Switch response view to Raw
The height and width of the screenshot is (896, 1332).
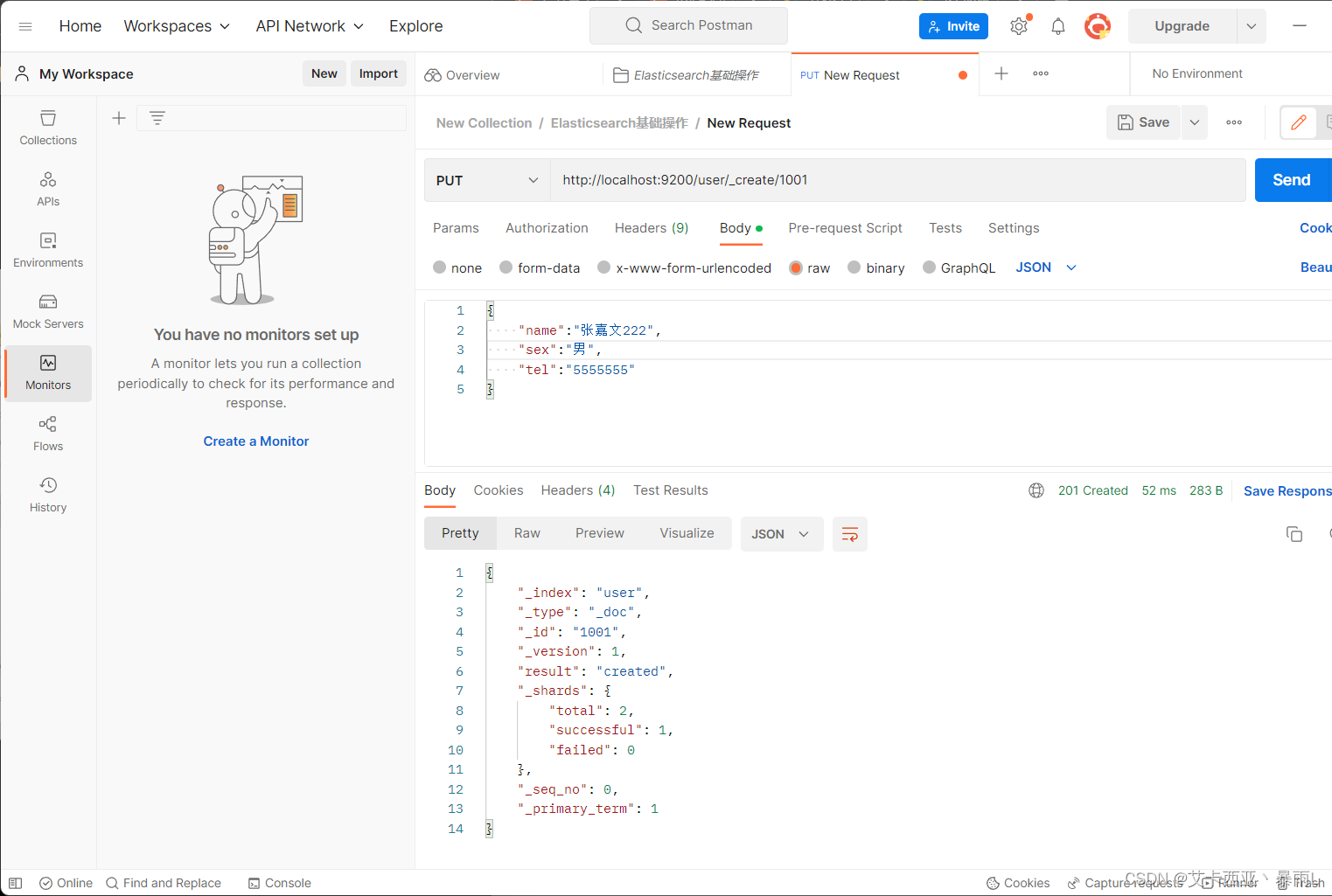pyautogui.click(x=527, y=533)
